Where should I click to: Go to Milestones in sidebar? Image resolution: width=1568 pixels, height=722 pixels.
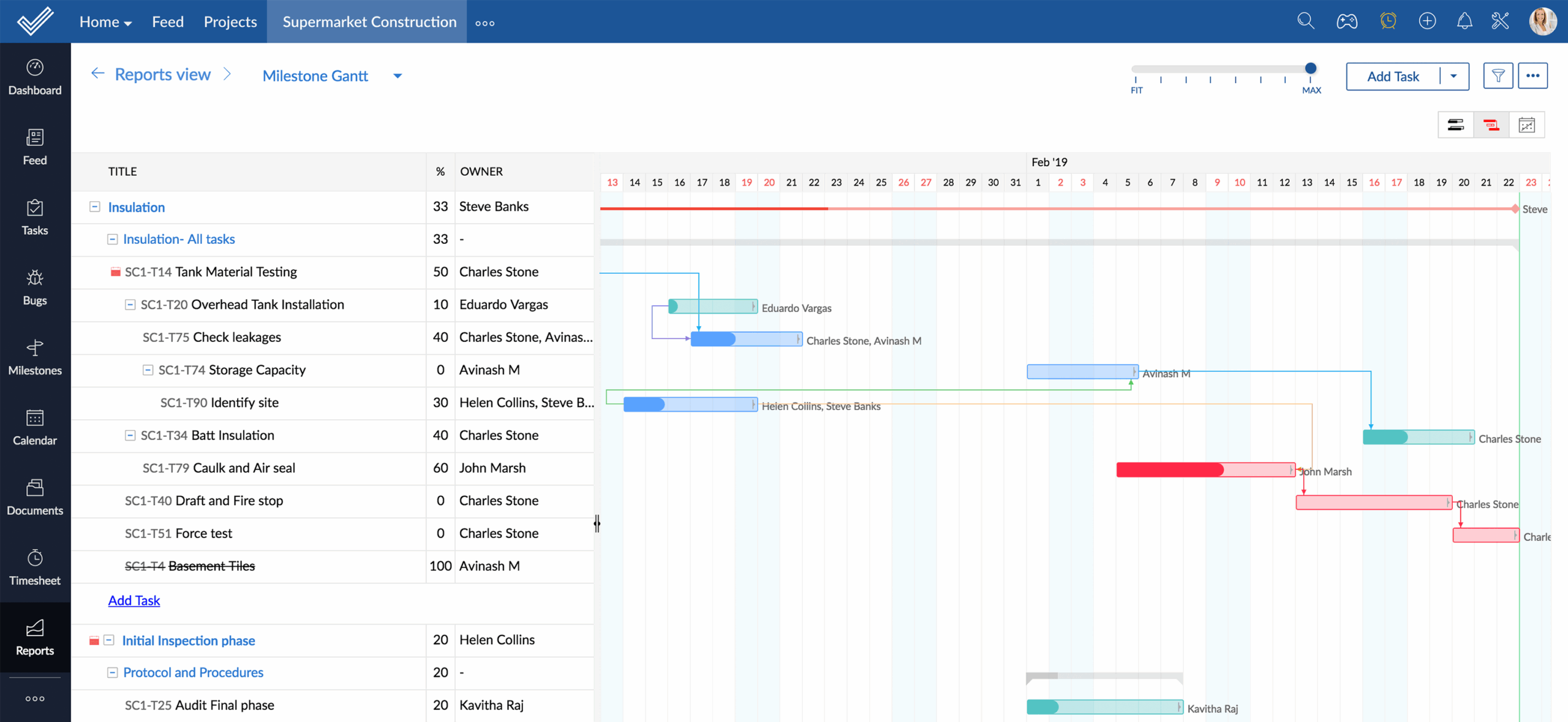point(35,357)
